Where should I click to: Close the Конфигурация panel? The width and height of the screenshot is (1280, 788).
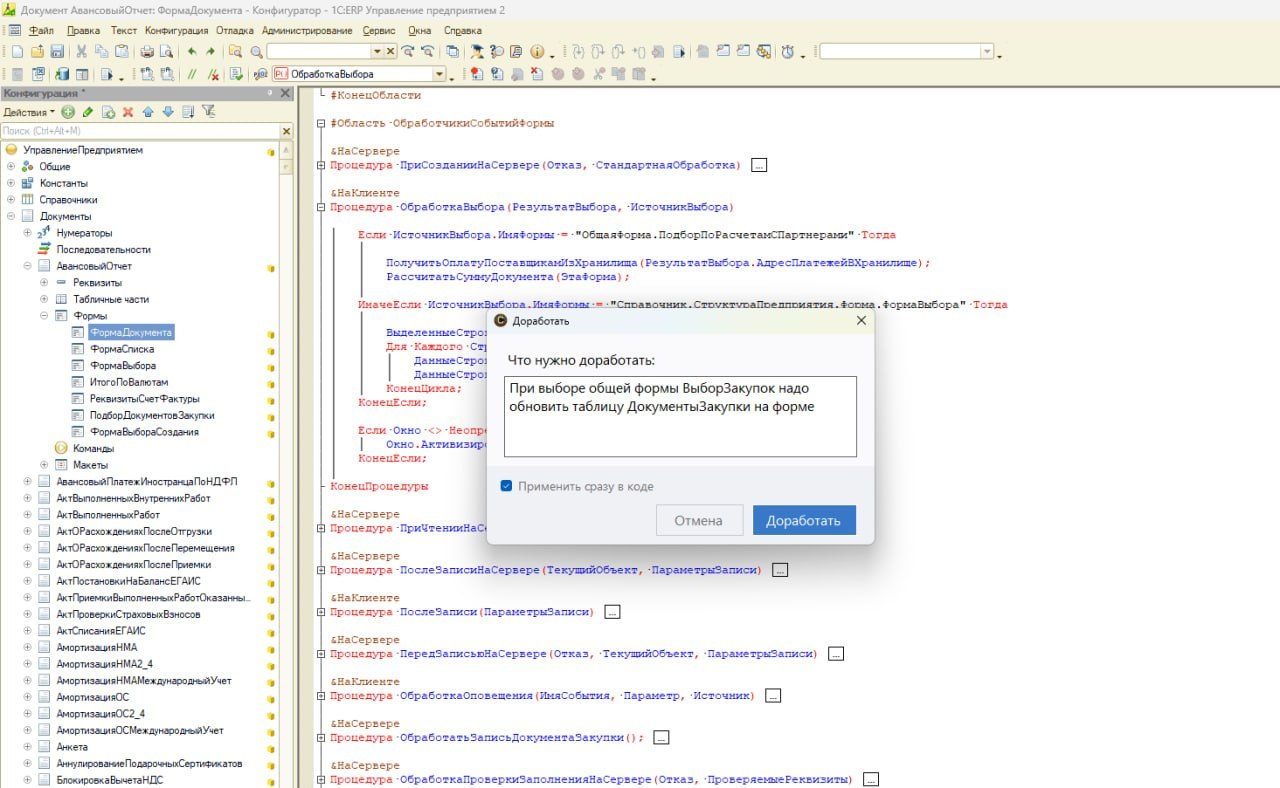285,93
